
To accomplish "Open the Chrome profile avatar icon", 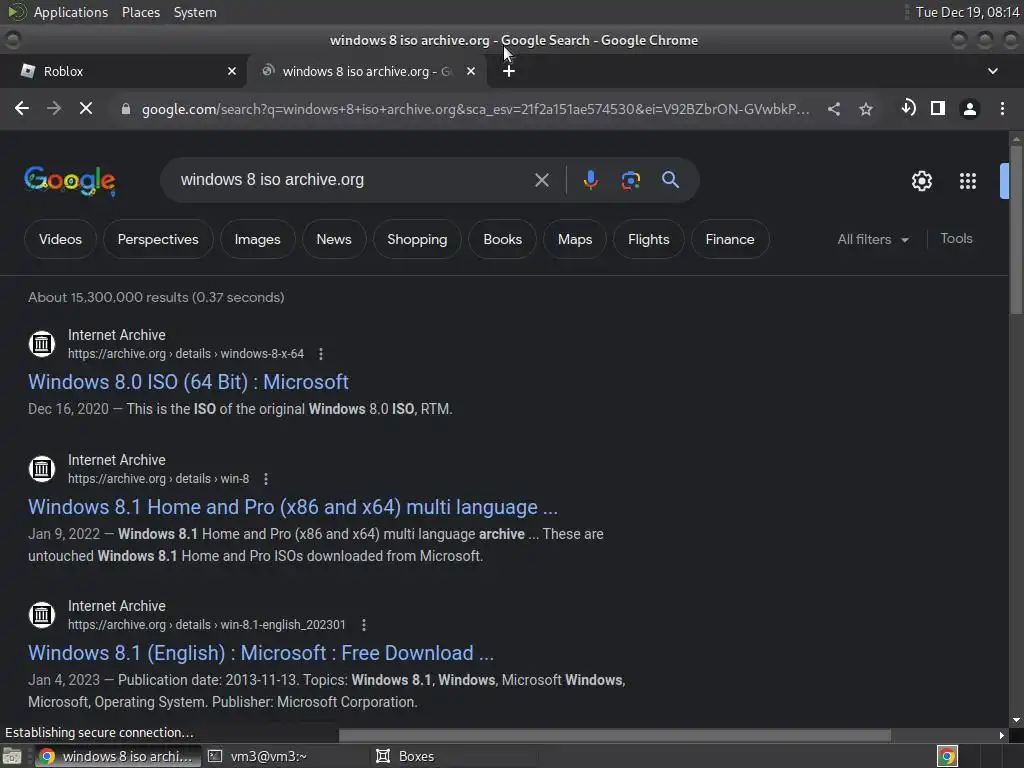I will (x=970, y=109).
